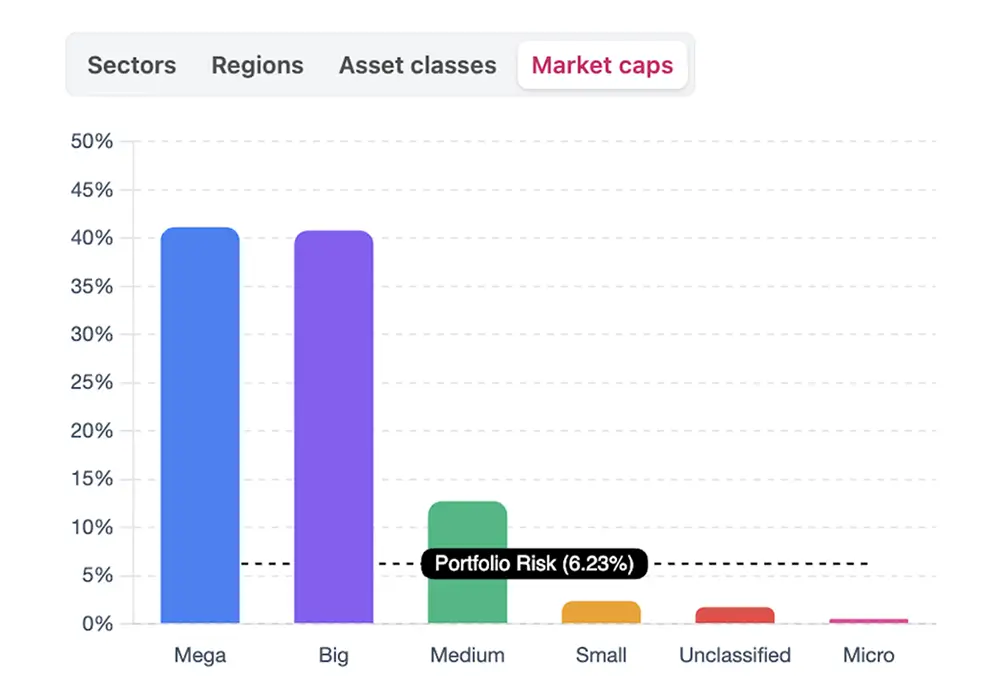Click the Portfolio Risk (6.23%) label
Screen dimensions: 1000x700
[537, 564]
